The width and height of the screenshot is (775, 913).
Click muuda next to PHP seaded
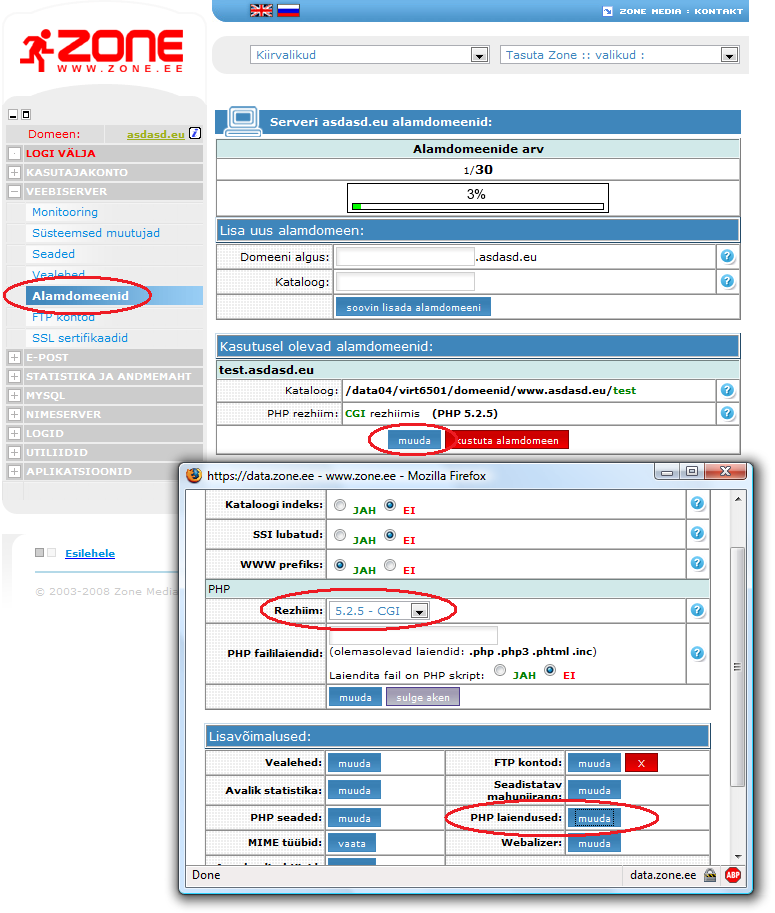(x=354, y=818)
